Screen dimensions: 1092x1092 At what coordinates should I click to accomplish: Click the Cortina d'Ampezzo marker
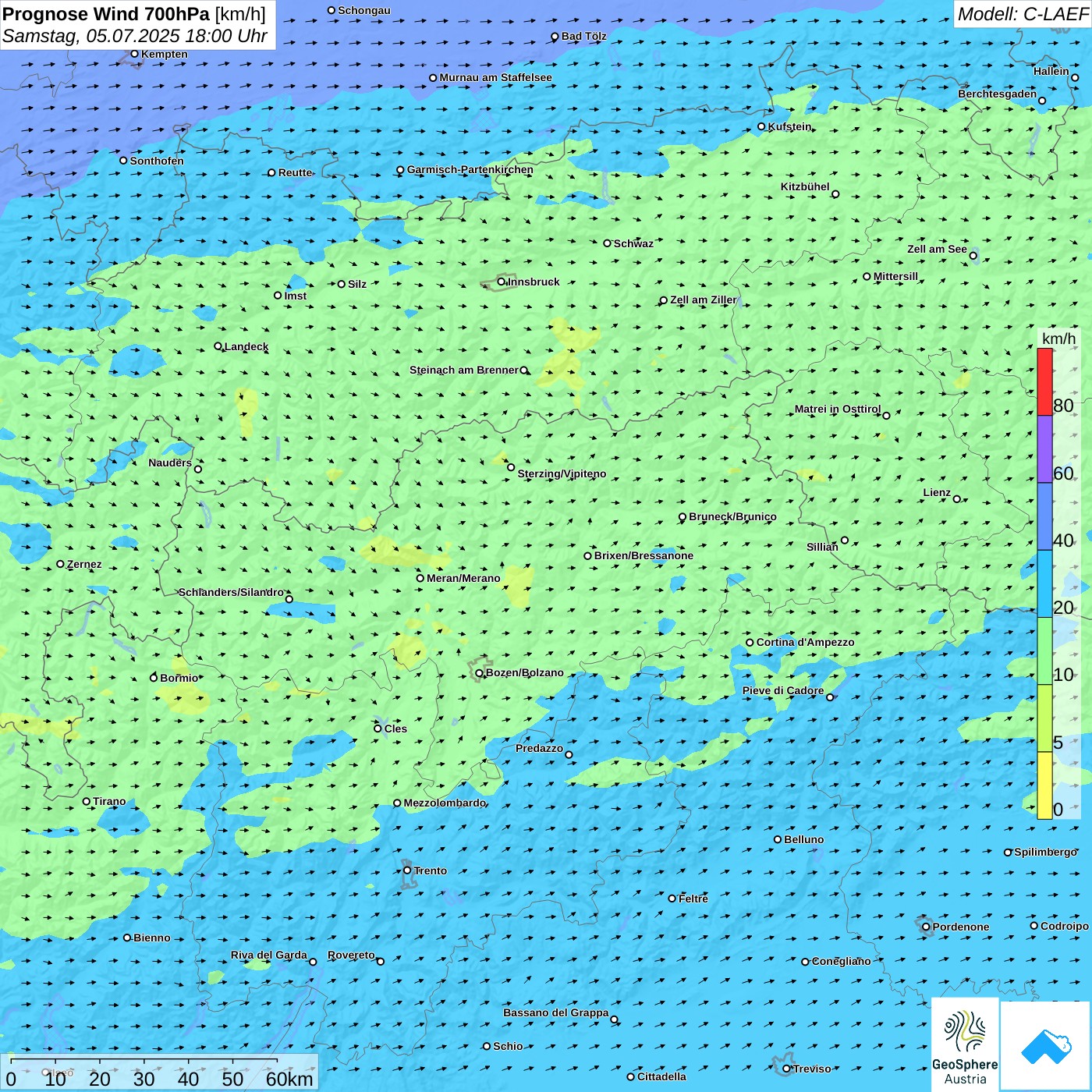pyautogui.click(x=750, y=643)
